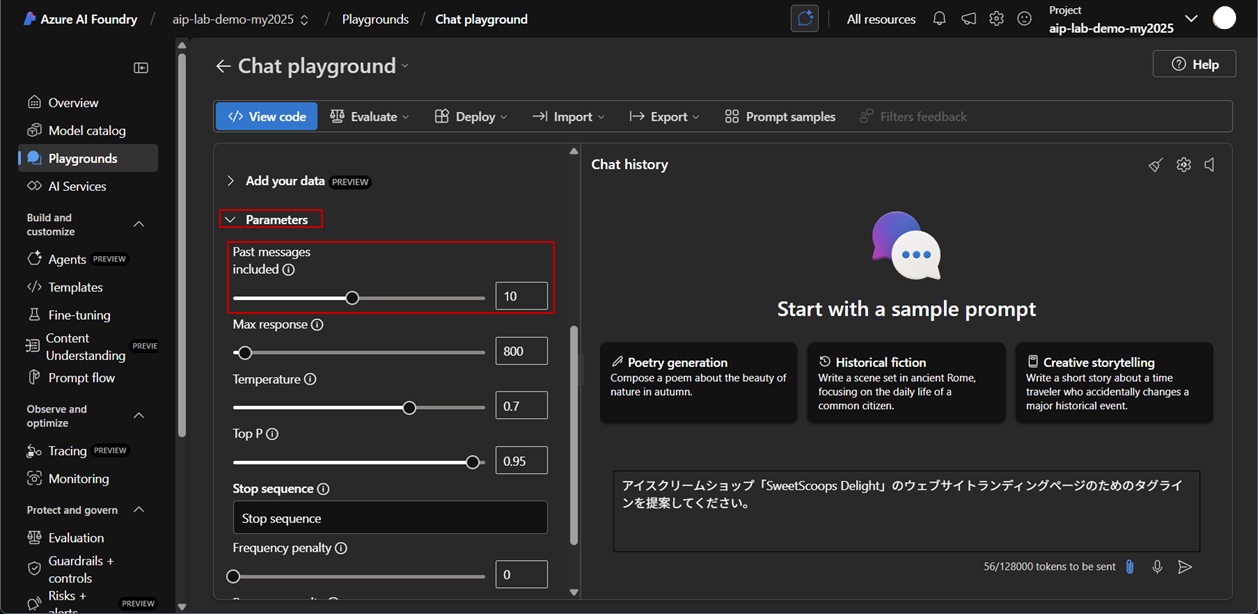Click the Max response value field showing 800
The height and width of the screenshot is (614, 1258).
click(522, 351)
